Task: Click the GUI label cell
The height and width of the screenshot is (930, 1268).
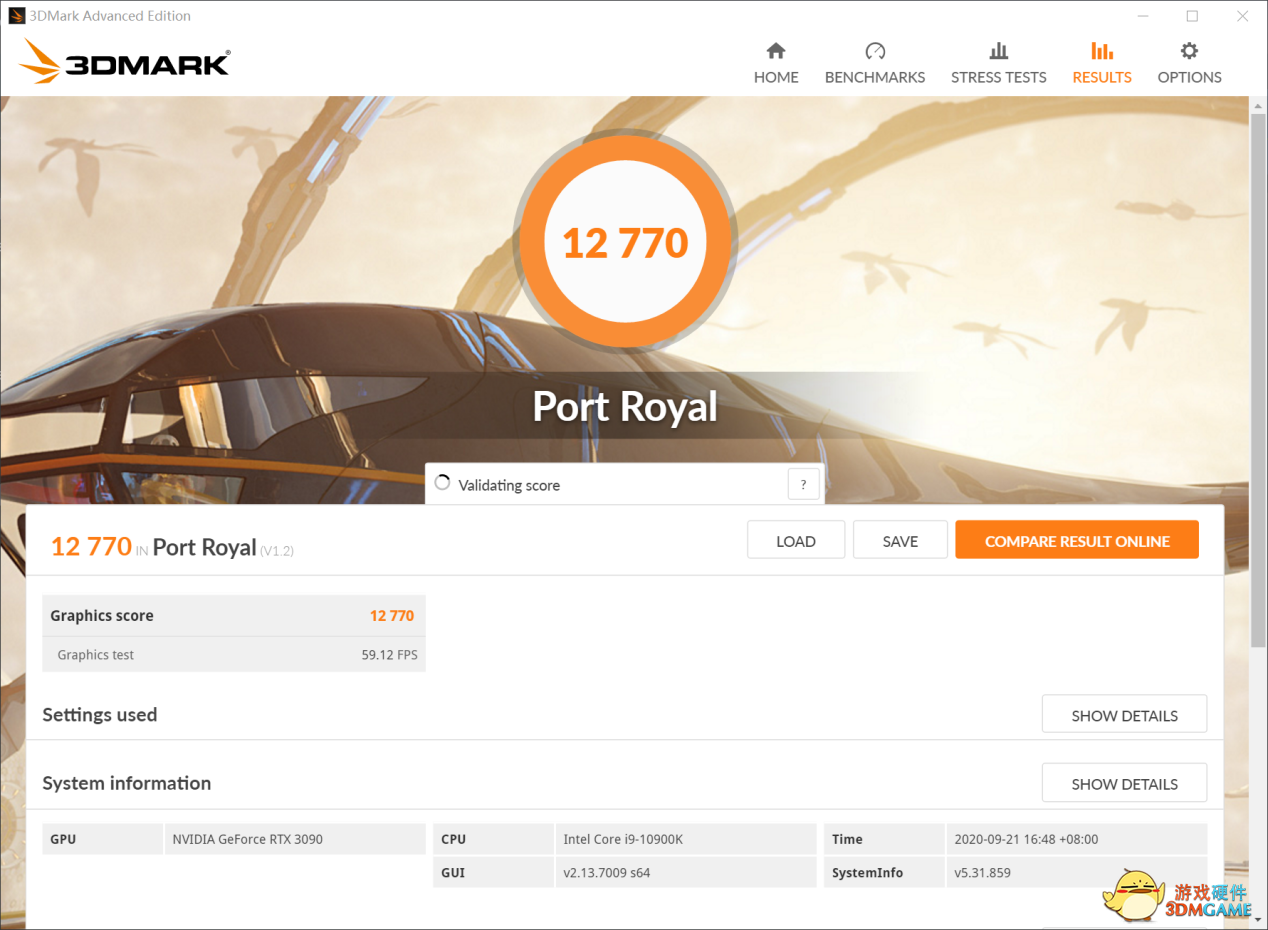Action: coord(493,872)
